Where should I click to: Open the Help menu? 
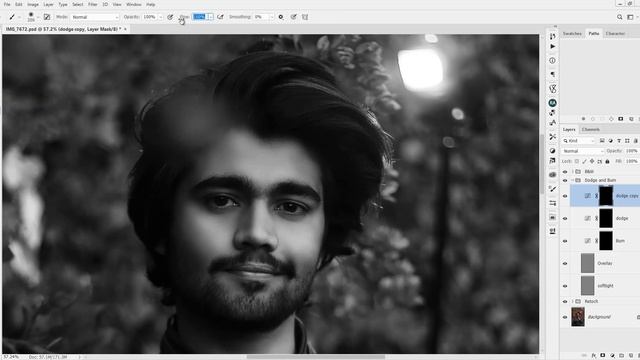pos(151,4)
